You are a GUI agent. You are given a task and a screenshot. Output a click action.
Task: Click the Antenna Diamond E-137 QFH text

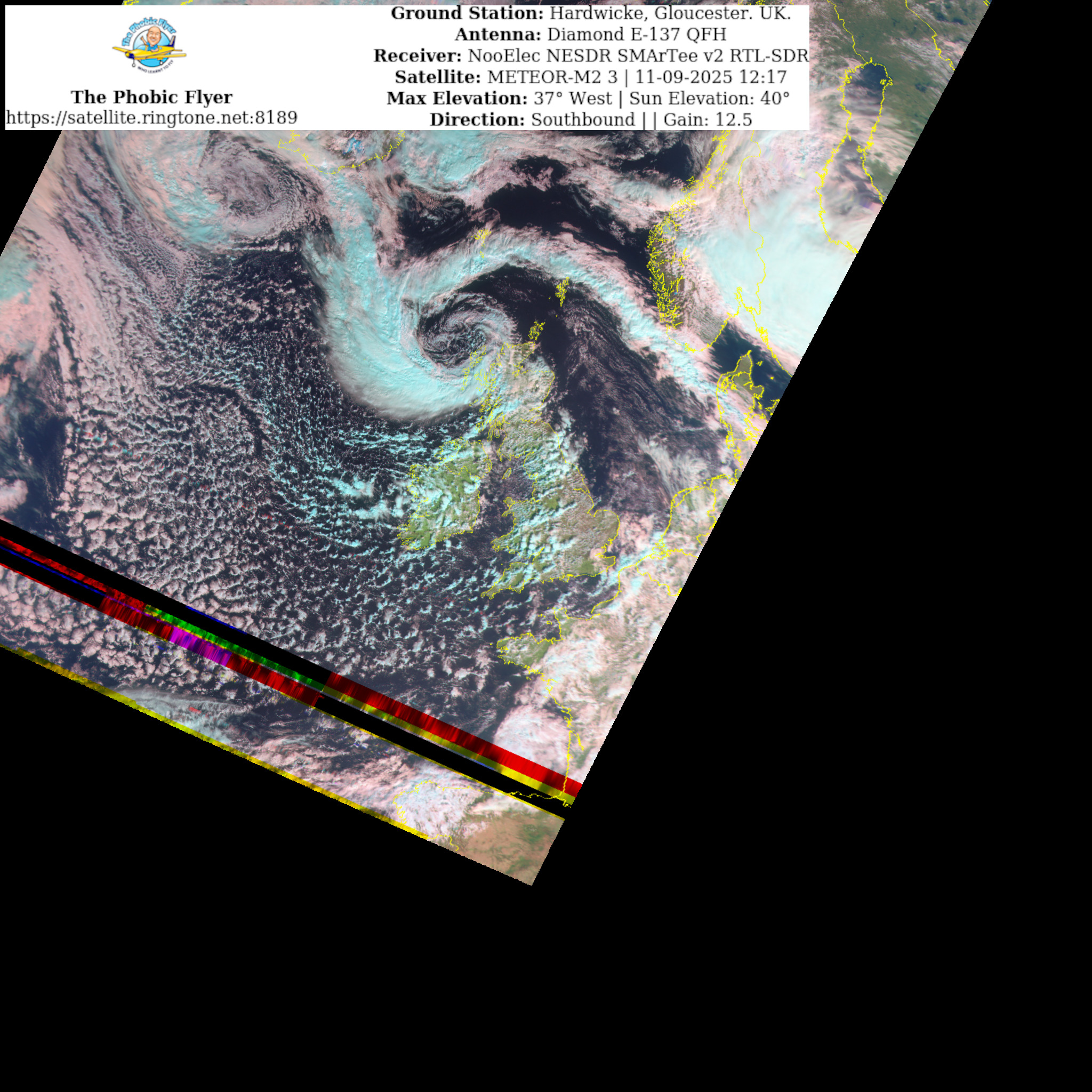[590, 35]
